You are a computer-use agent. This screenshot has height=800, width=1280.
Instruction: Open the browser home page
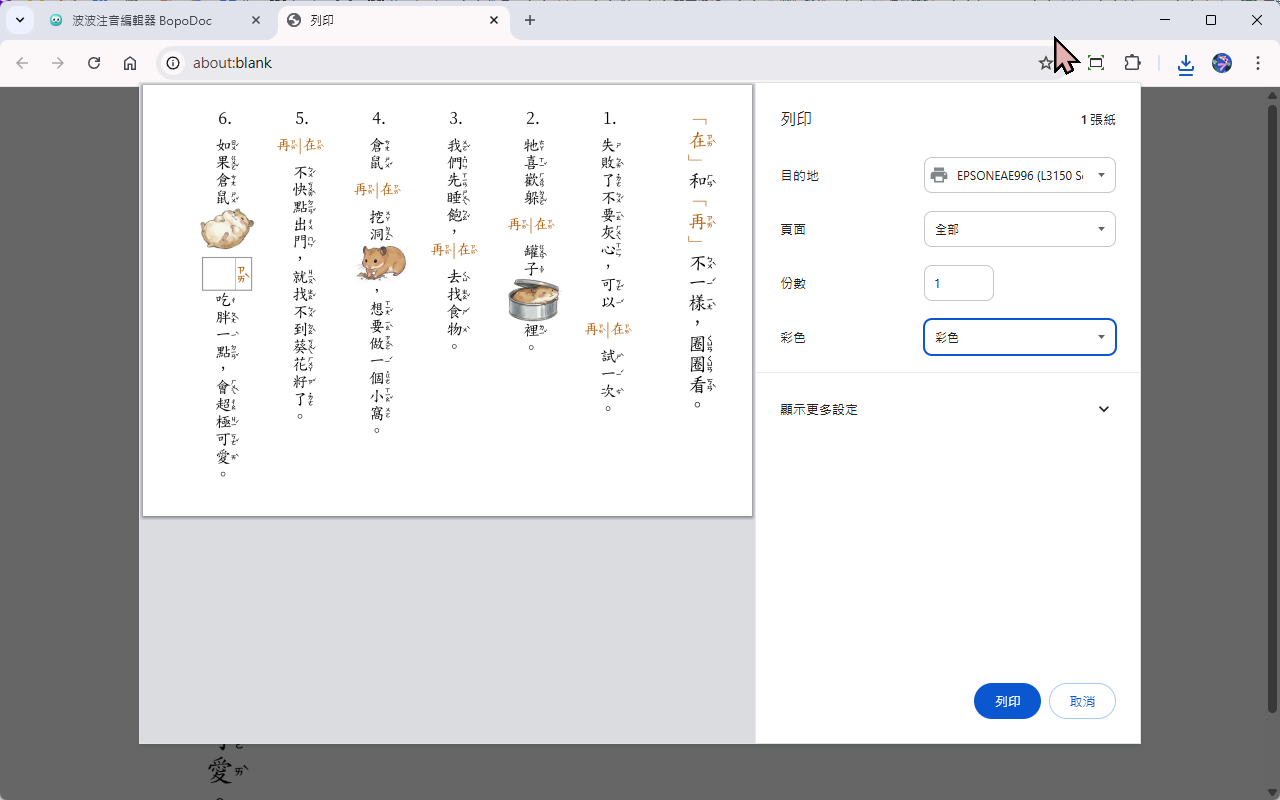tap(130, 62)
